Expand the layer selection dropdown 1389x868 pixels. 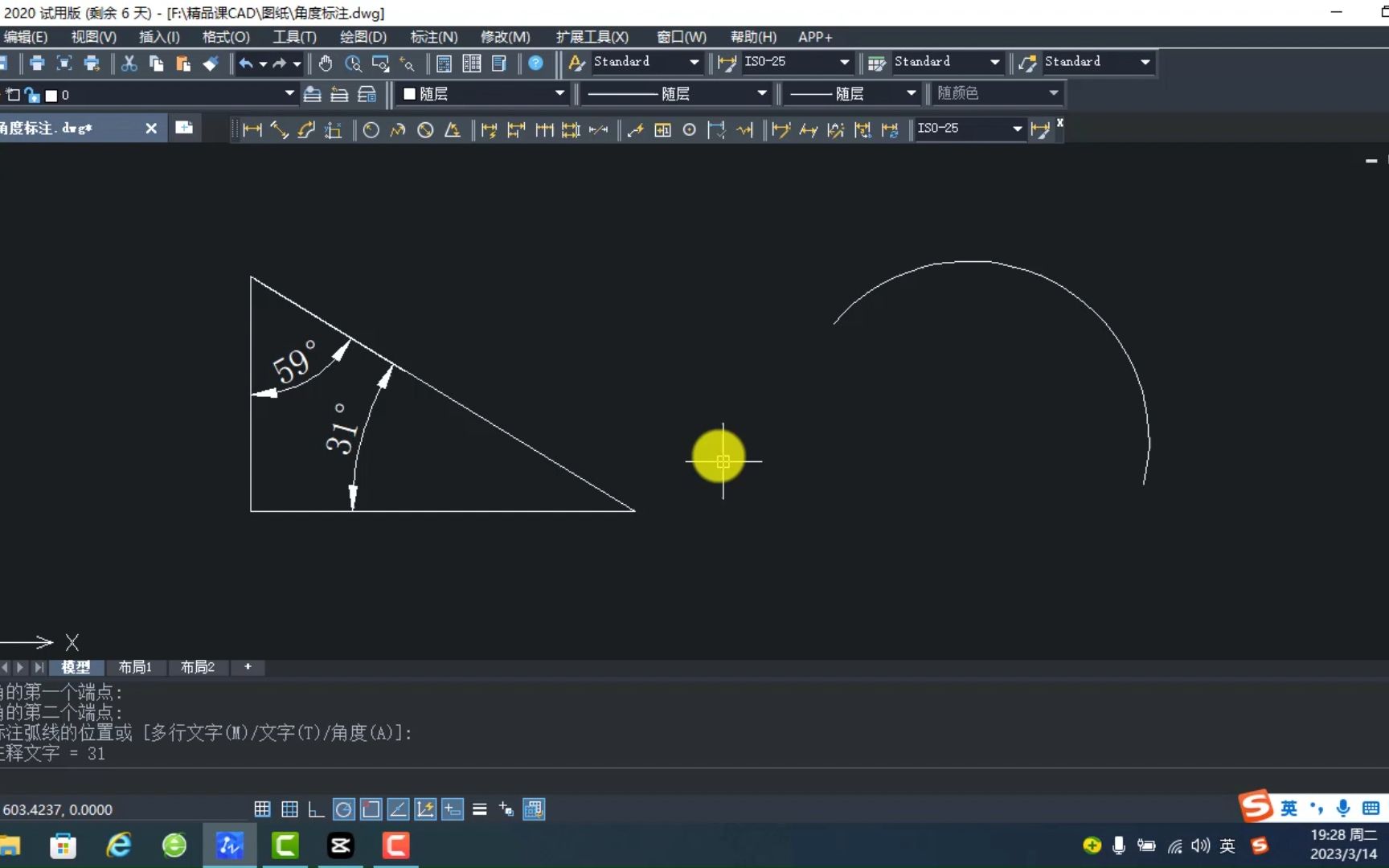[x=288, y=94]
